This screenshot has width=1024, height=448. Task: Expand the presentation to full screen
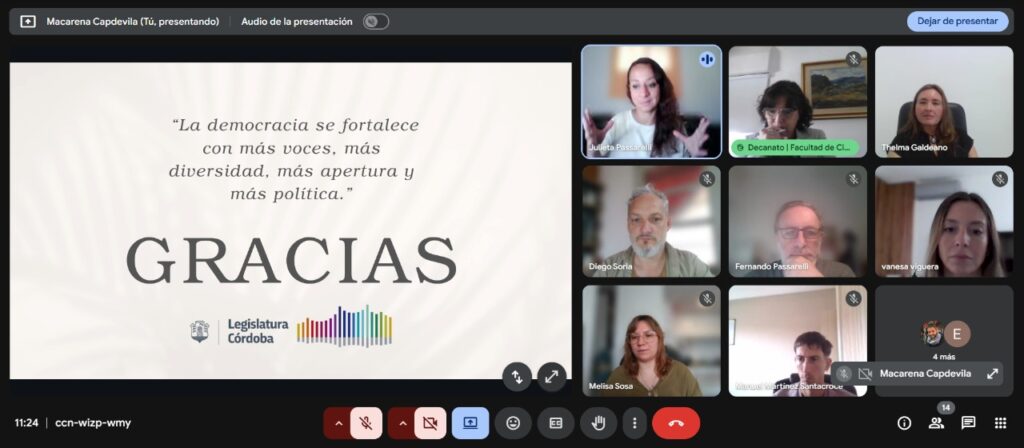[x=551, y=376]
